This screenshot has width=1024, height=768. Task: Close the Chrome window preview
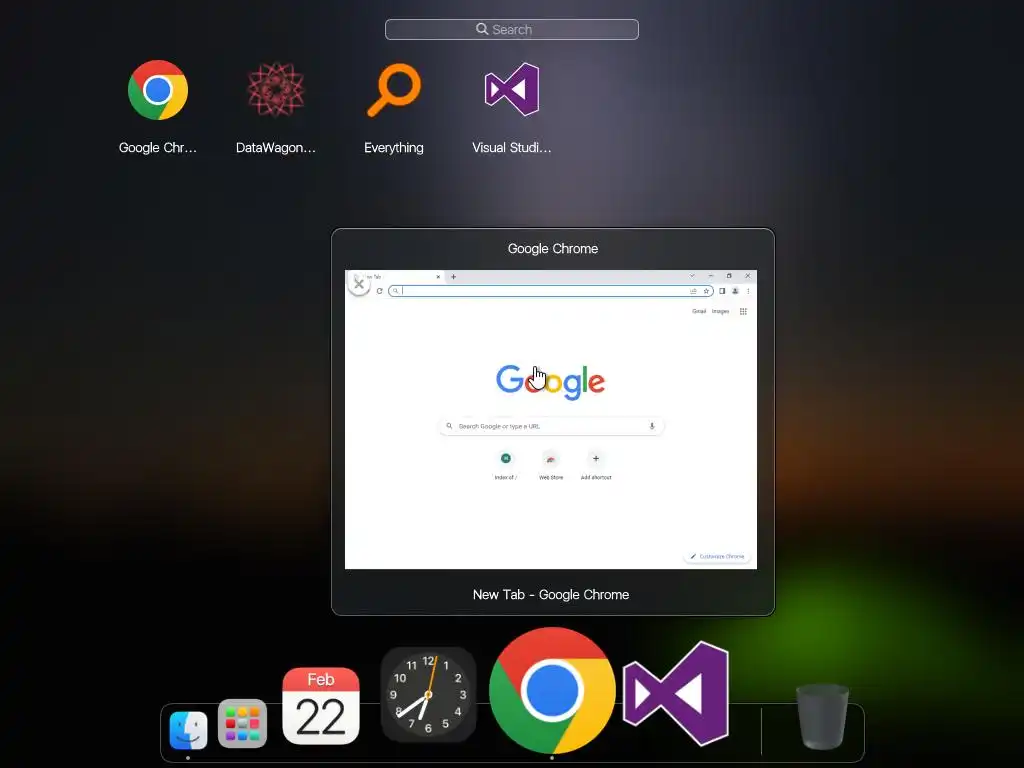[x=359, y=284]
